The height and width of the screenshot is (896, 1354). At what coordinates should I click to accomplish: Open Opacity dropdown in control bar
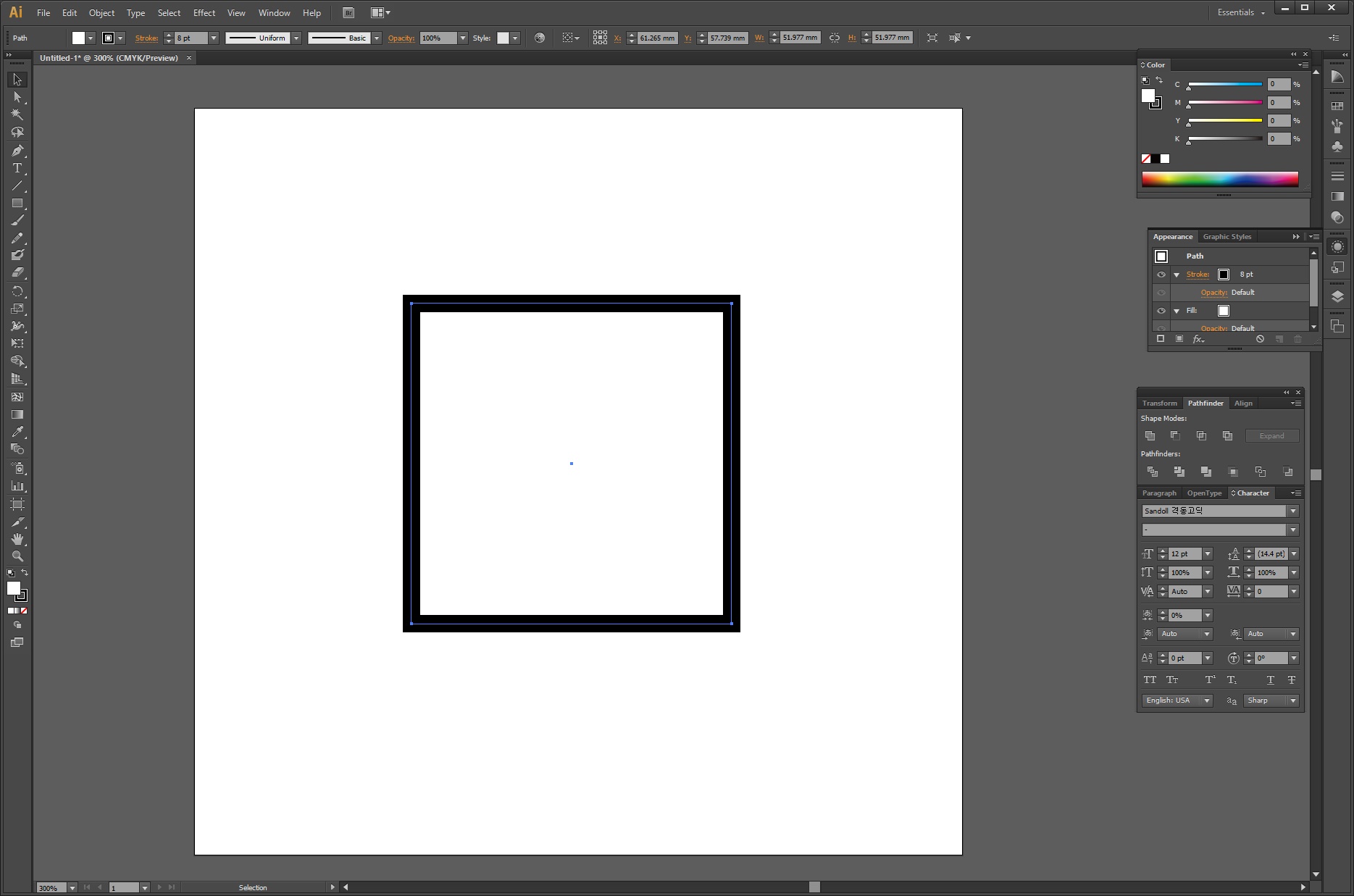coord(463,38)
